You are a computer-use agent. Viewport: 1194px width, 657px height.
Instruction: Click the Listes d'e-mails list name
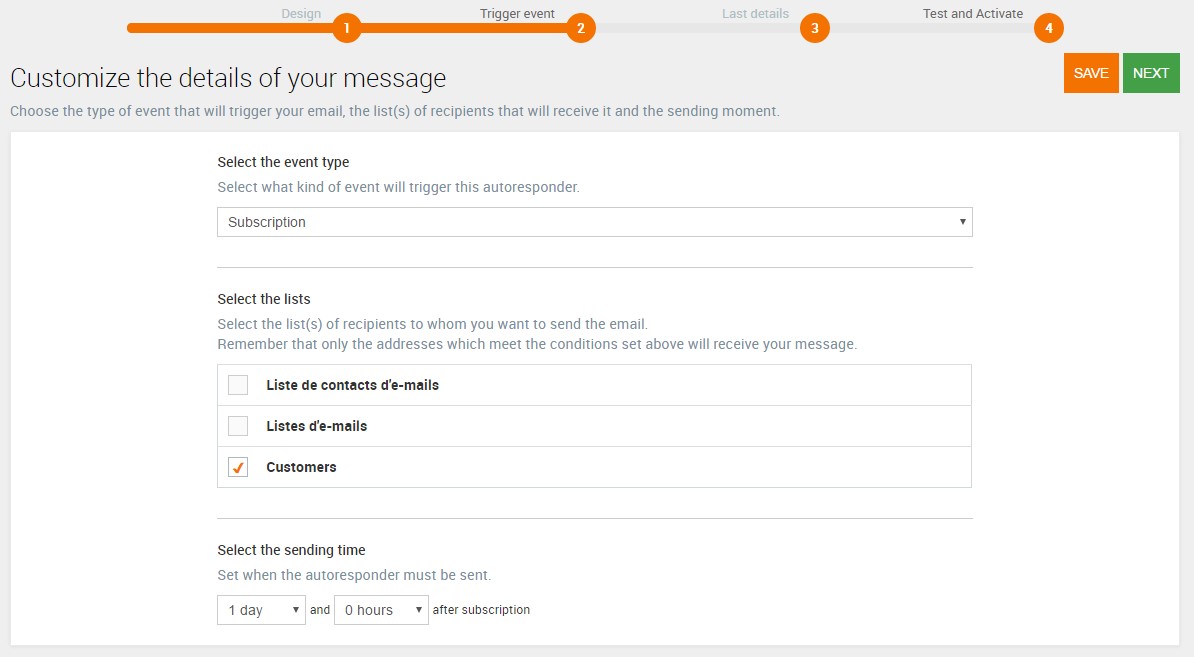317,426
